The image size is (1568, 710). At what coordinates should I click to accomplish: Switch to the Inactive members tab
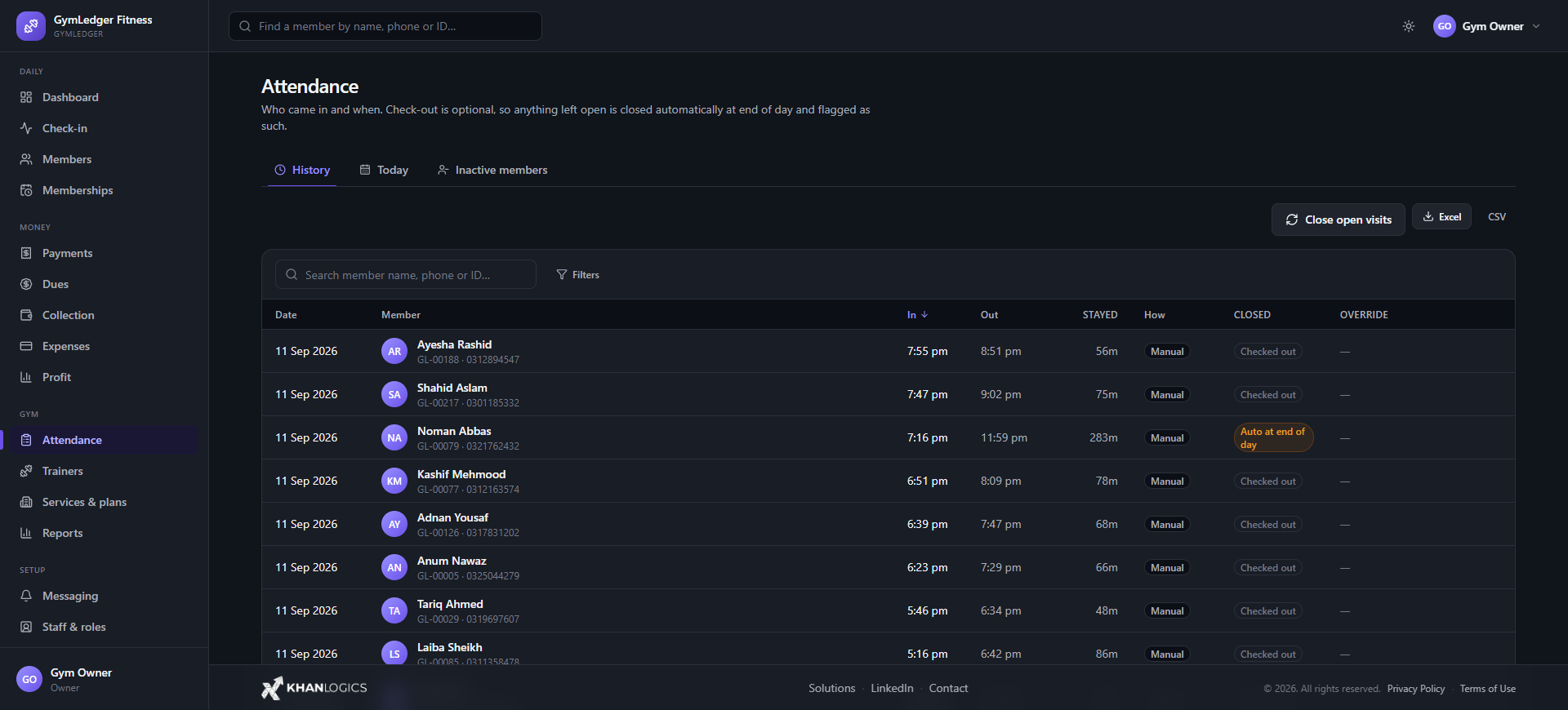pyautogui.click(x=492, y=170)
